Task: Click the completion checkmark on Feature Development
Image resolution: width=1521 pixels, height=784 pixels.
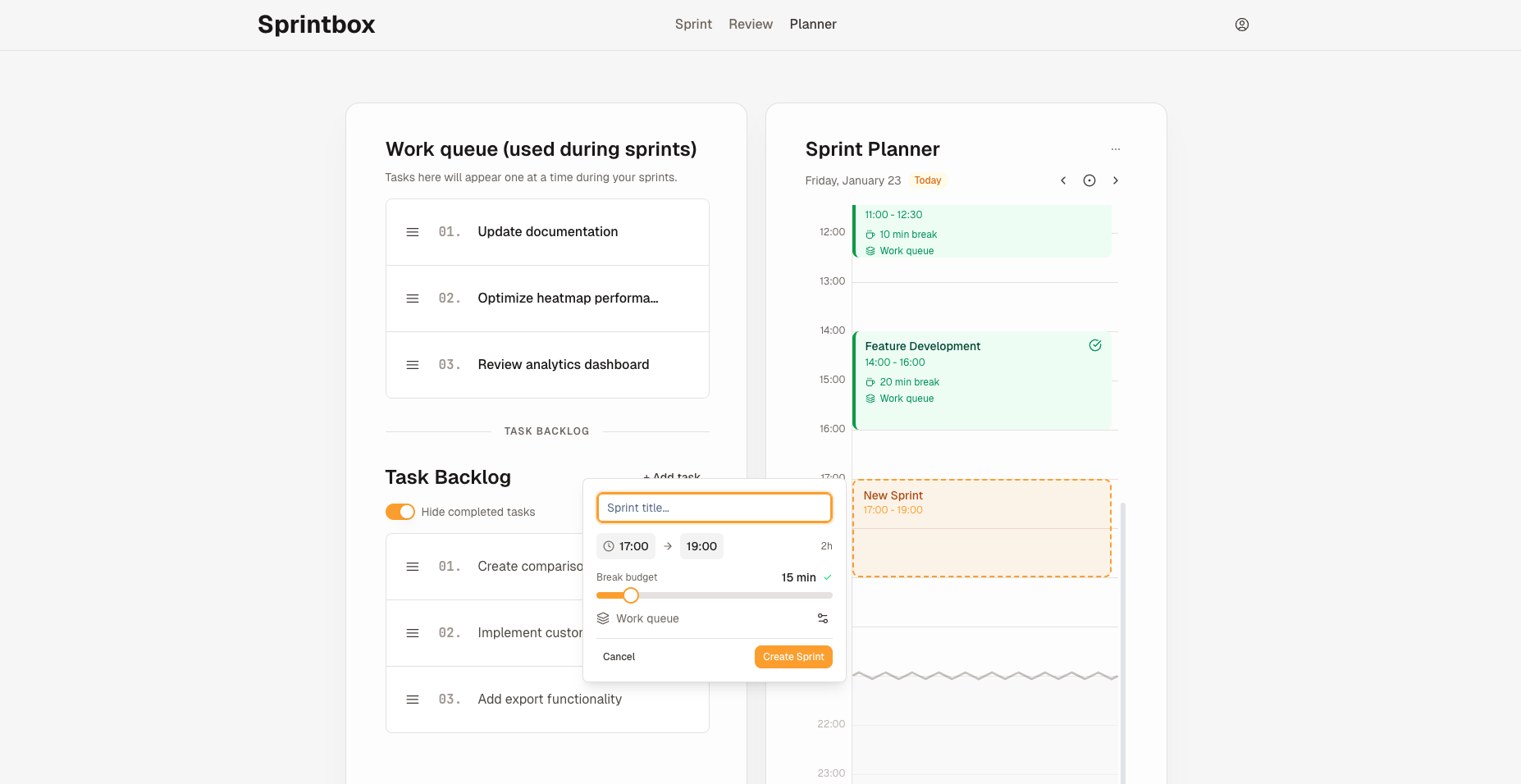Action: coord(1095,345)
